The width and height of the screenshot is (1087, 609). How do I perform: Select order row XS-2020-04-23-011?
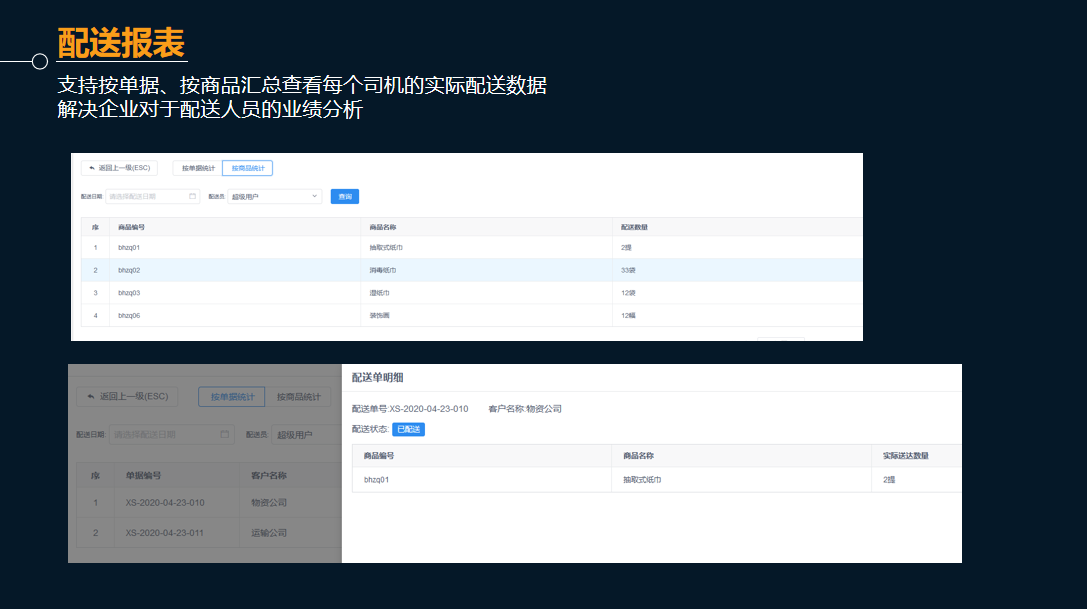pos(200,532)
